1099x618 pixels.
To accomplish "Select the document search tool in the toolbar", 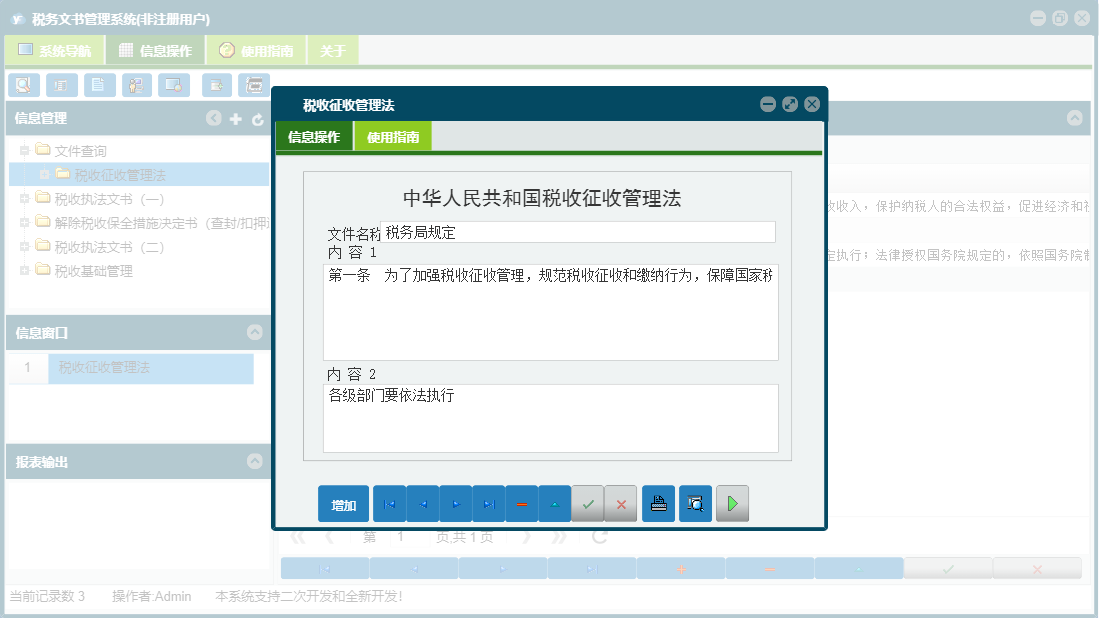I will tap(23, 85).
